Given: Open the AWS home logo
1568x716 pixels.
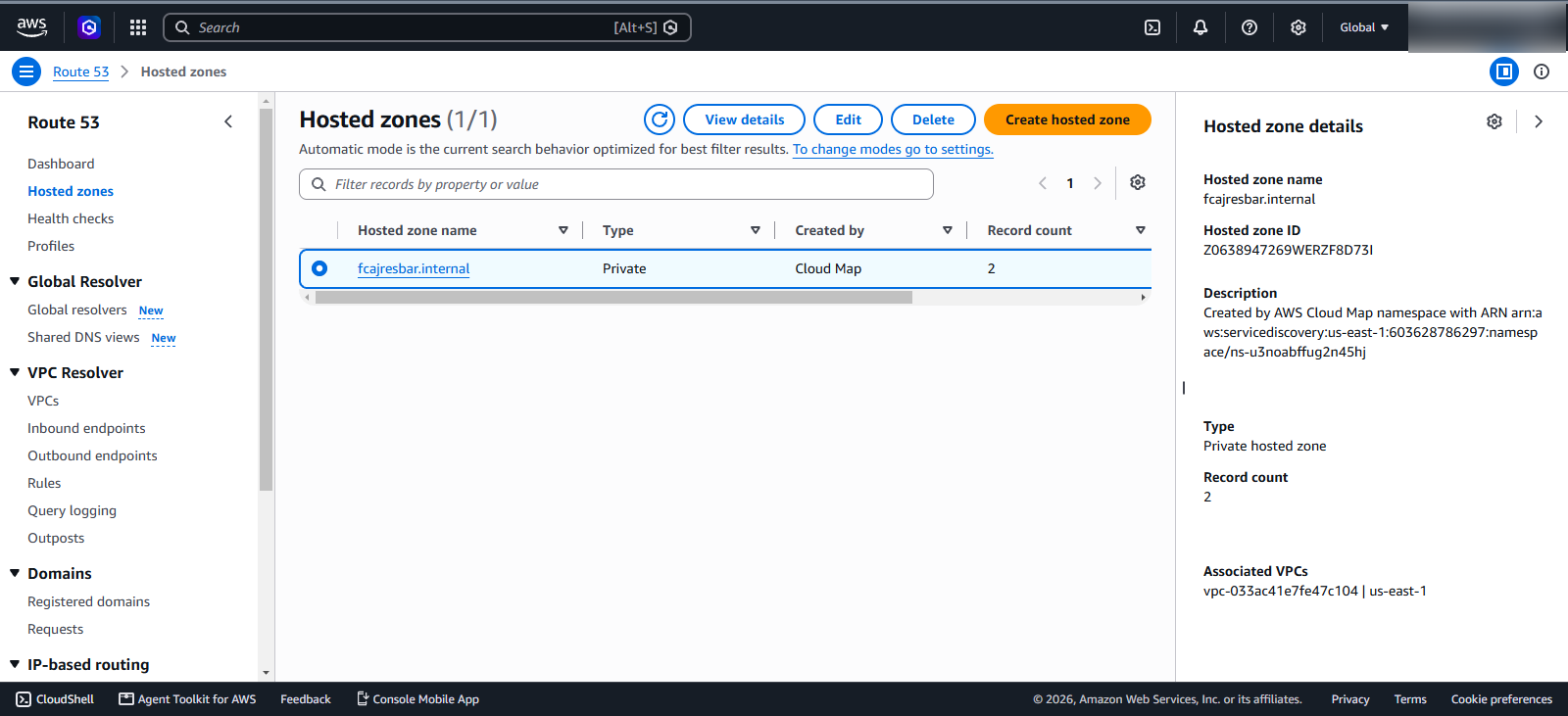Looking at the screenshot, I should point(31,27).
